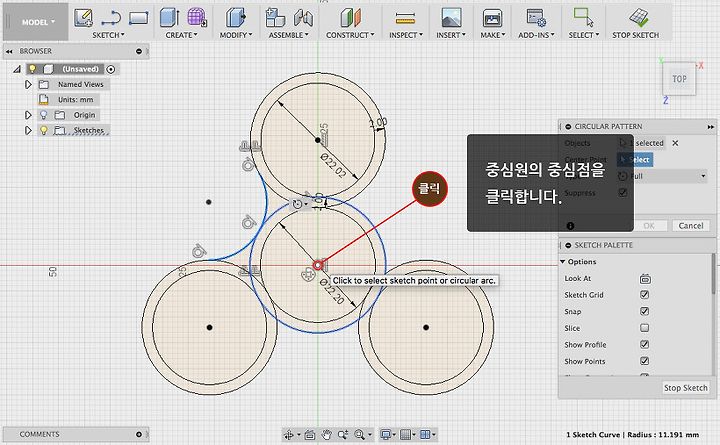
Task: Open the ASSEMBLE menu
Action: click(288, 35)
